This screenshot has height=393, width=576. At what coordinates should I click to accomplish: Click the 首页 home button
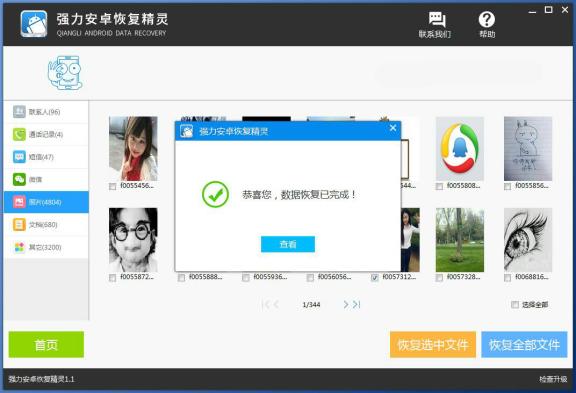[46, 345]
